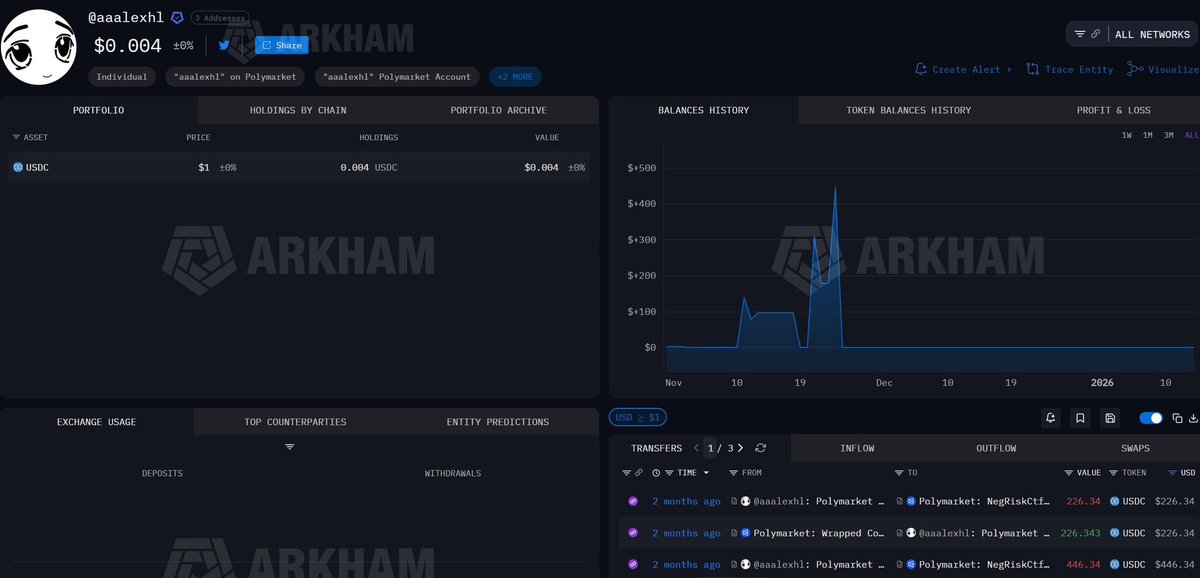This screenshot has height=578, width=1200.
Task: Click the $0.004 value cell for USDC
Action: click(541, 167)
